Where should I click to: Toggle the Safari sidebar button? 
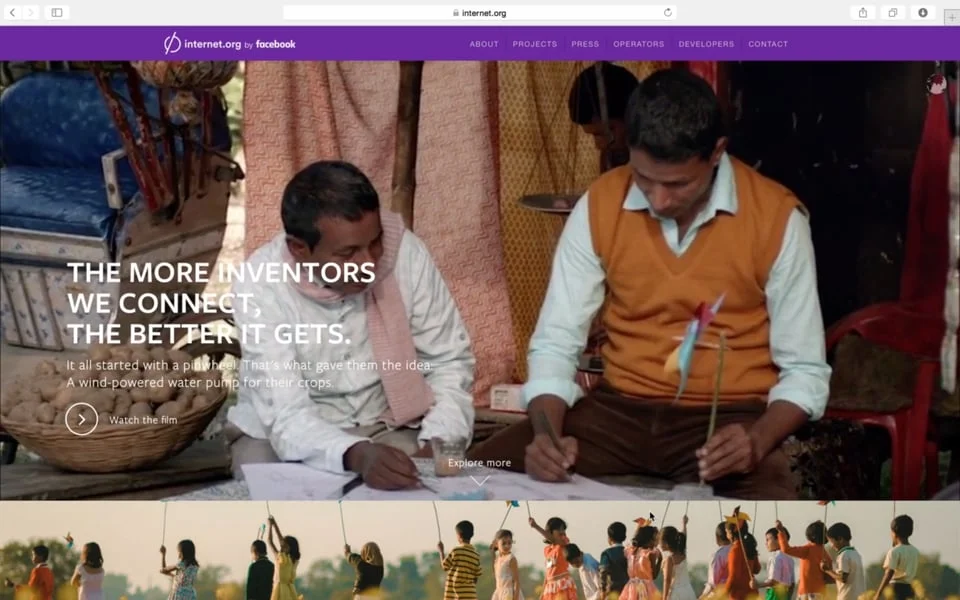tap(57, 12)
